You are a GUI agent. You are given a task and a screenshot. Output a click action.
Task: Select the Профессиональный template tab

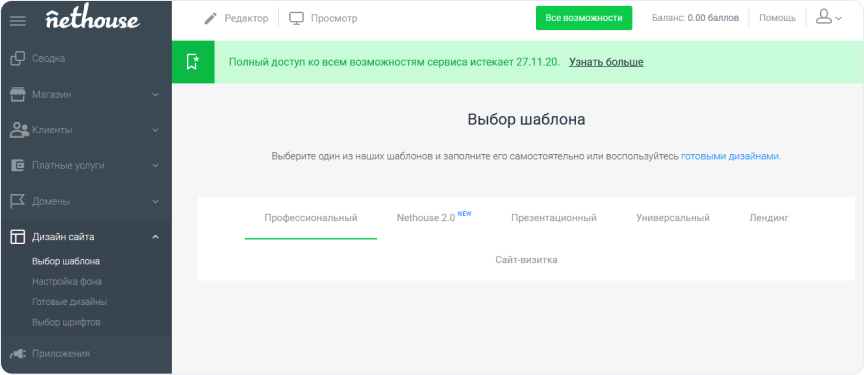[311, 218]
